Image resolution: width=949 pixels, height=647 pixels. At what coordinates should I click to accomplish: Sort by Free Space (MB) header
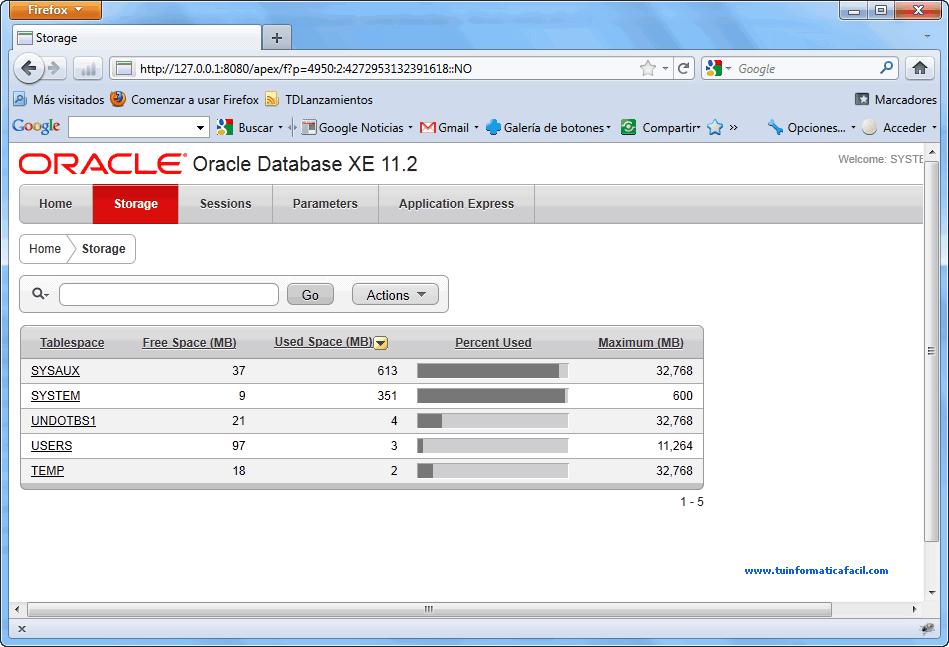pyautogui.click(x=189, y=343)
